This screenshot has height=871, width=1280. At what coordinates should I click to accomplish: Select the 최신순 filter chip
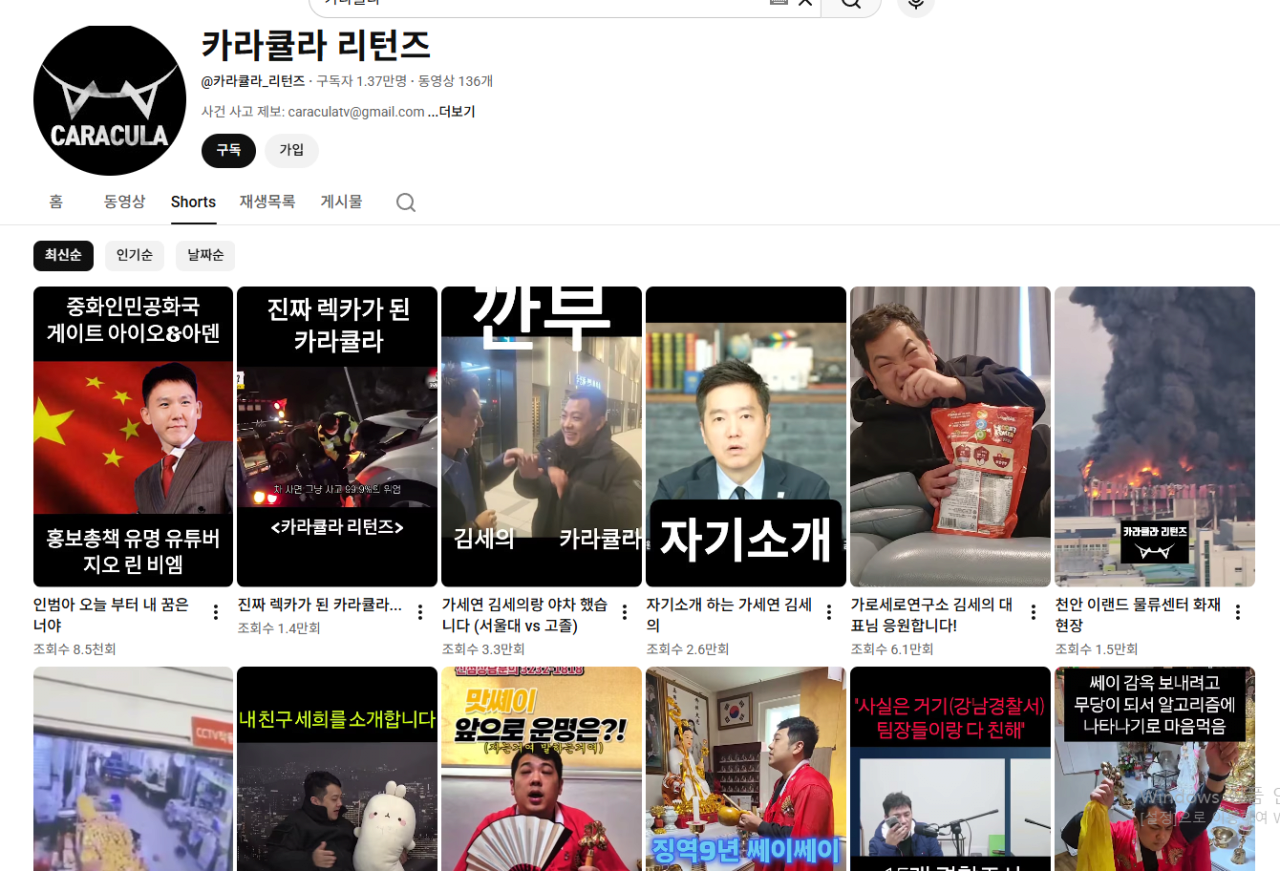[63, 255]
